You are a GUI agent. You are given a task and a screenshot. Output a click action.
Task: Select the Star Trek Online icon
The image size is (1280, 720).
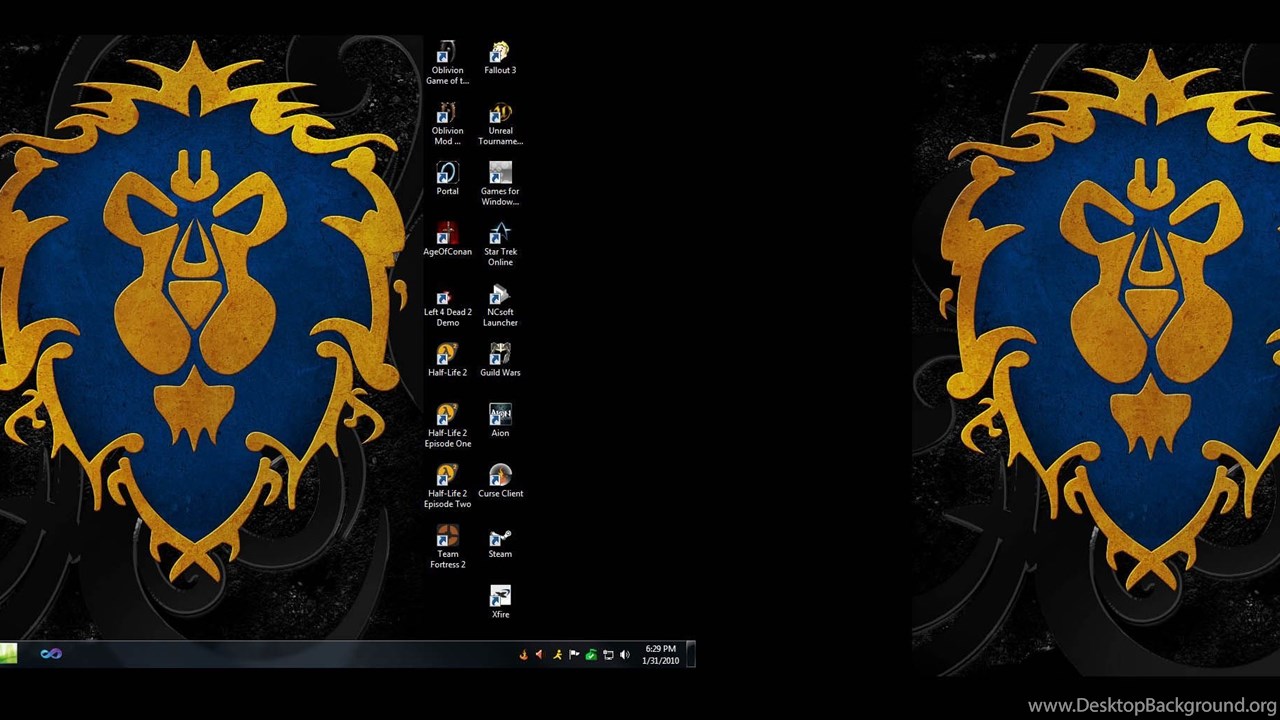click(500, 244)
